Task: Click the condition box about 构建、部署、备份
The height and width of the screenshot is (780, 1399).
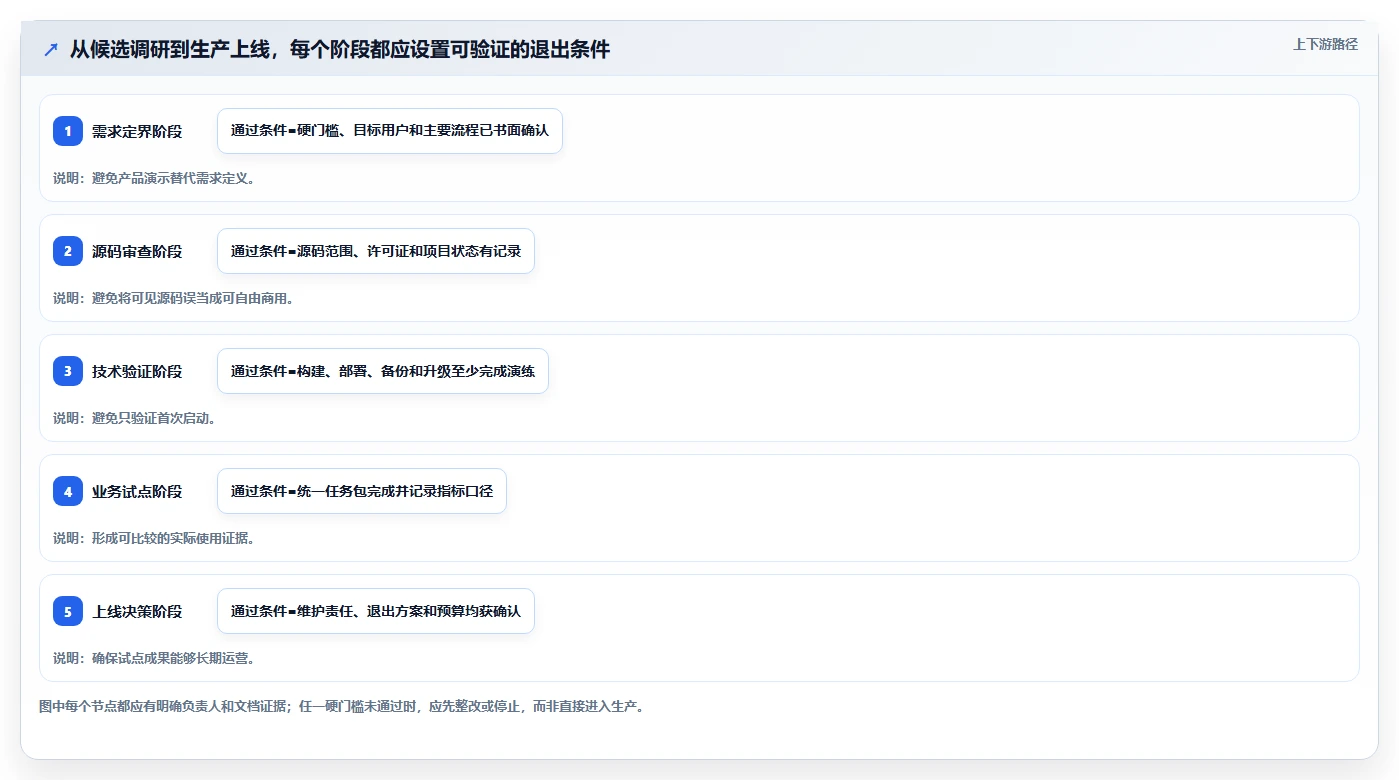Action: point(383,371)
